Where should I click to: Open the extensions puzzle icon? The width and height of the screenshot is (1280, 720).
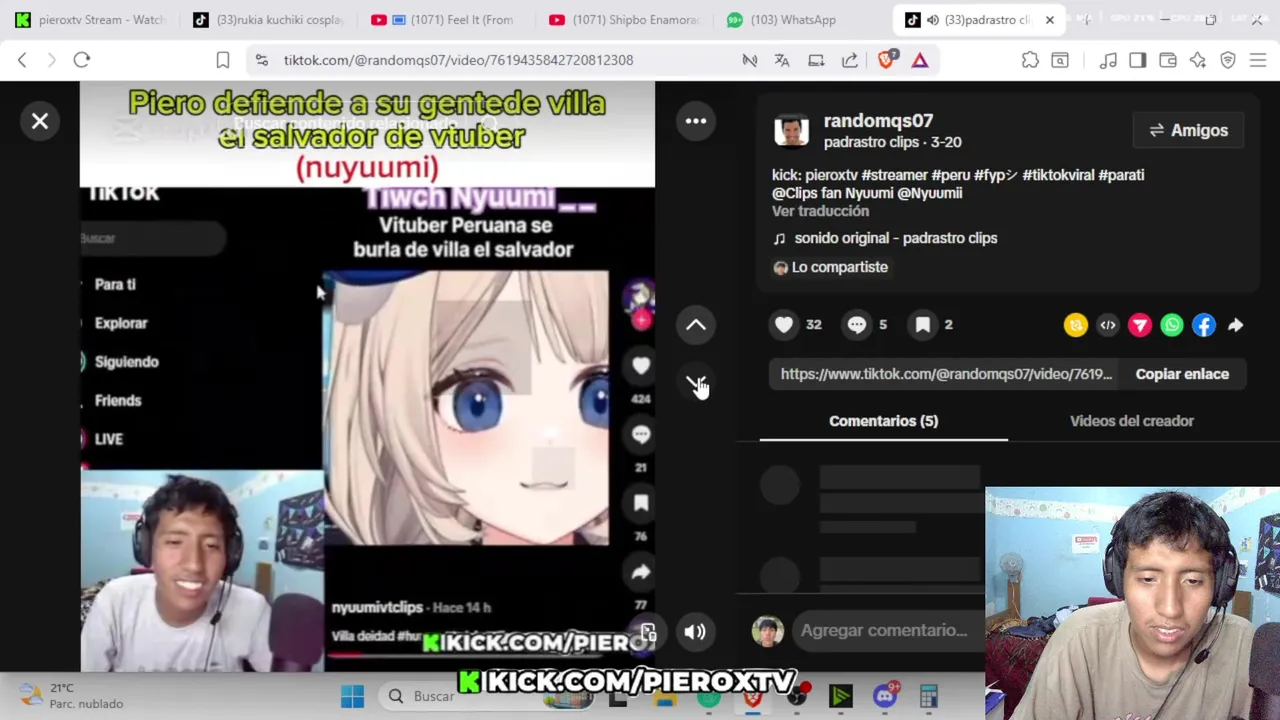click(x=1030, y=60)
